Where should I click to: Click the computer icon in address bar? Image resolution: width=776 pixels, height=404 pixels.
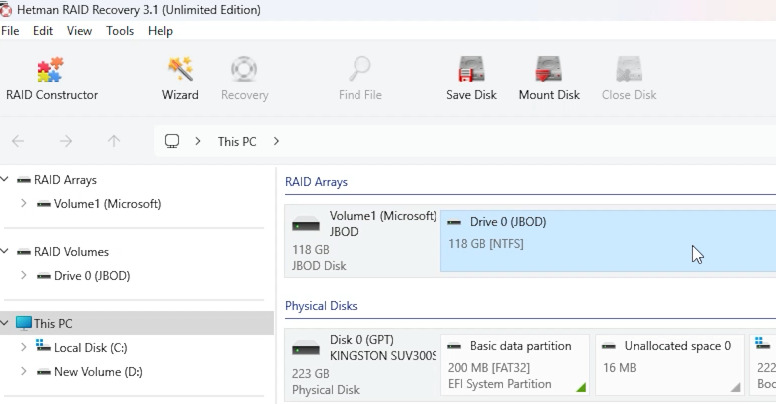(x=172, y=141)
